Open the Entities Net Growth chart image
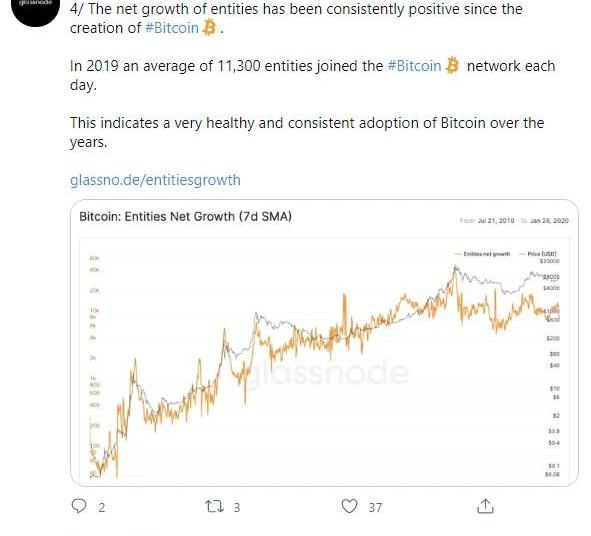 324,343
